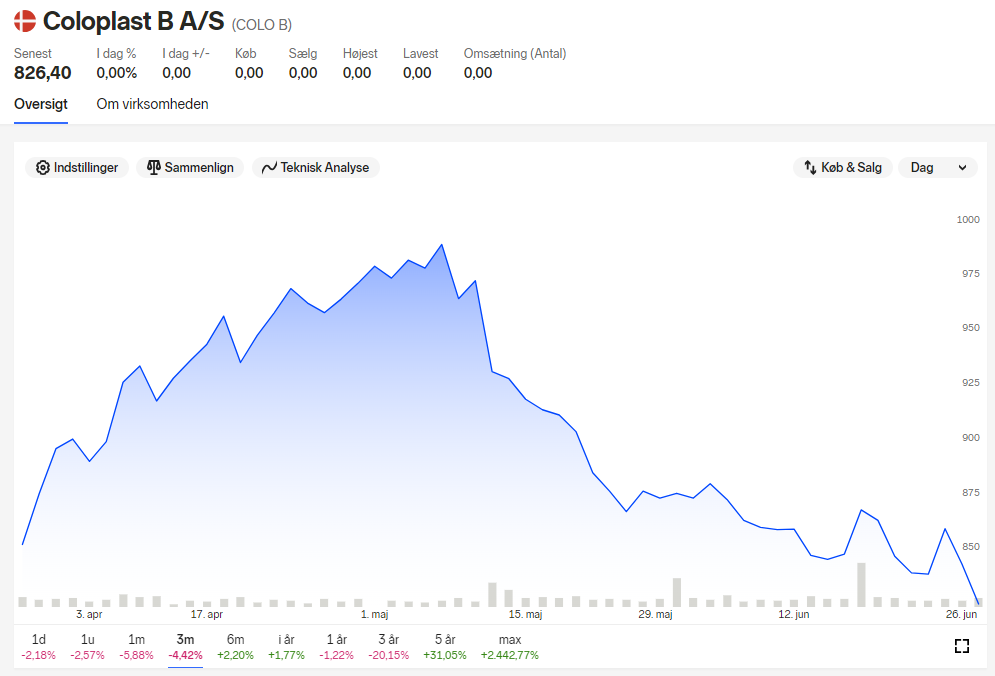Click the 850 y-axis label
Viewport: 995px width, 676px height.
(x=970, y=547)
